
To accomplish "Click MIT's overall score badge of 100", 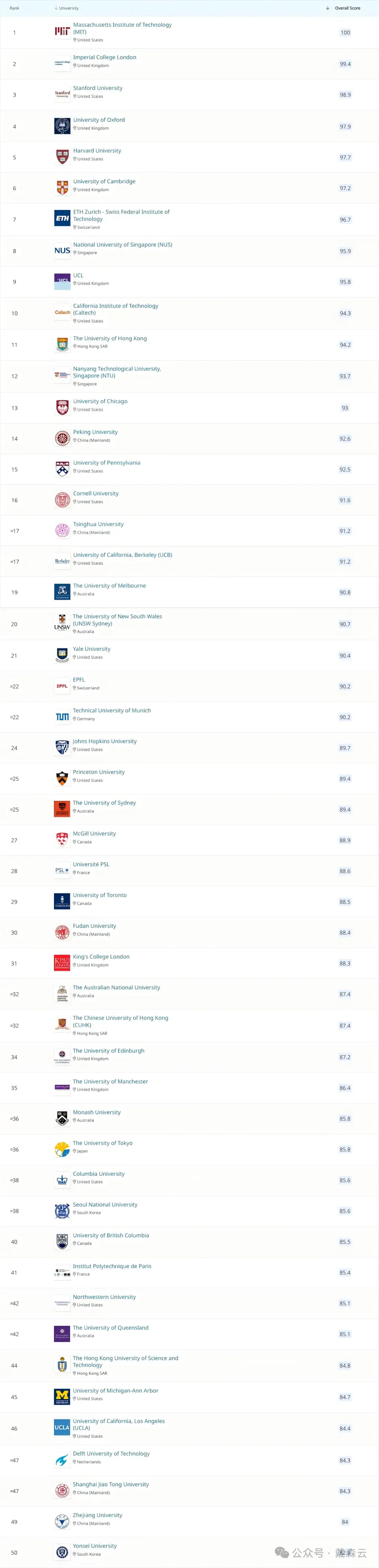I will pyautogui.click(x=345, y=33).
